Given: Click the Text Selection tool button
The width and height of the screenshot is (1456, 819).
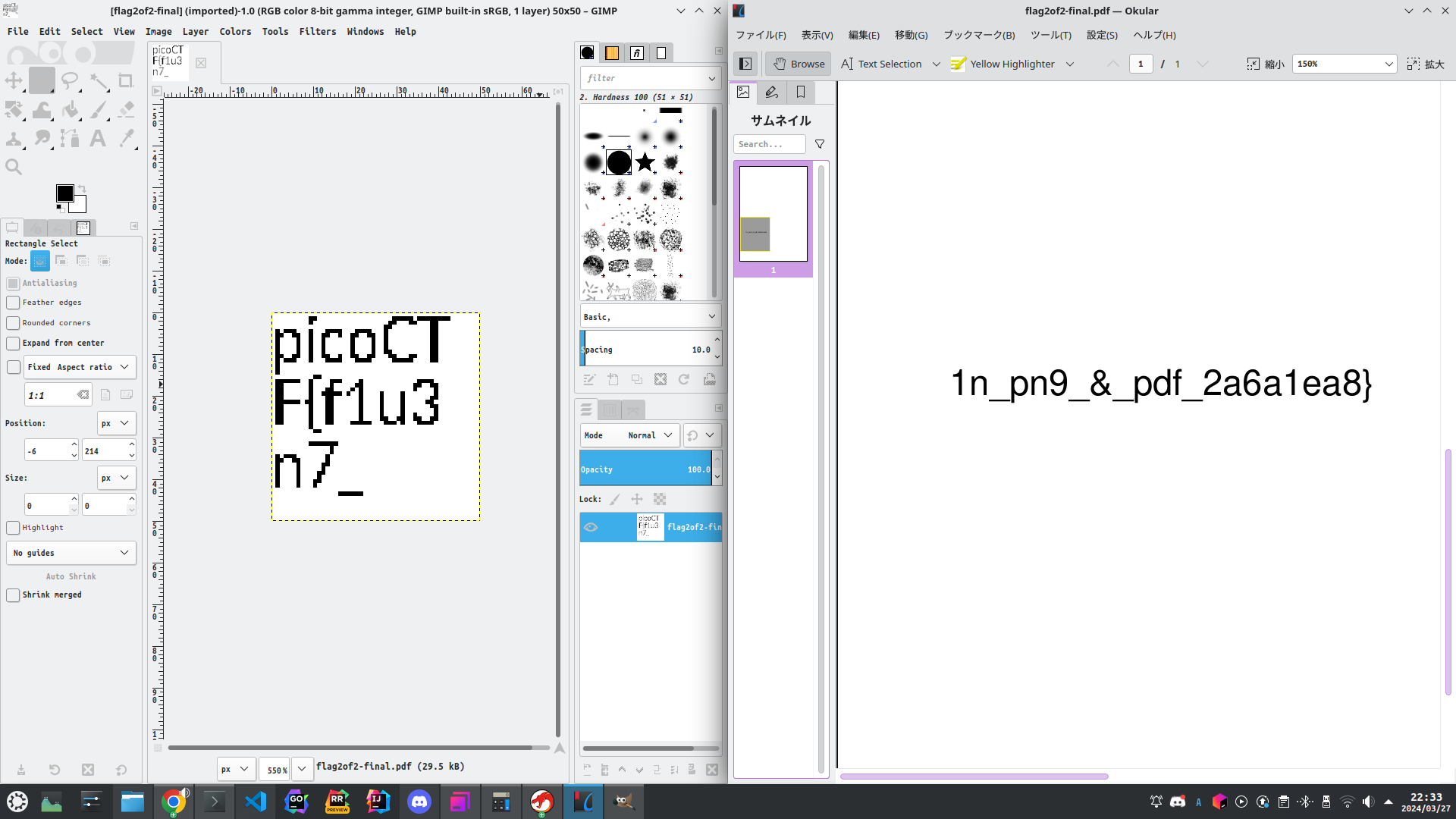Looking at the screenshot, I should [x=881, y=64].
